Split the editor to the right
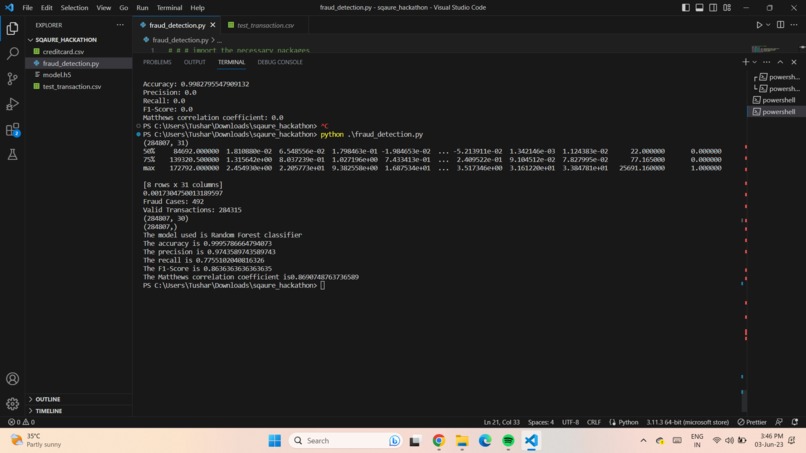Viewport: 806px width, 453px height. point(780,25)
